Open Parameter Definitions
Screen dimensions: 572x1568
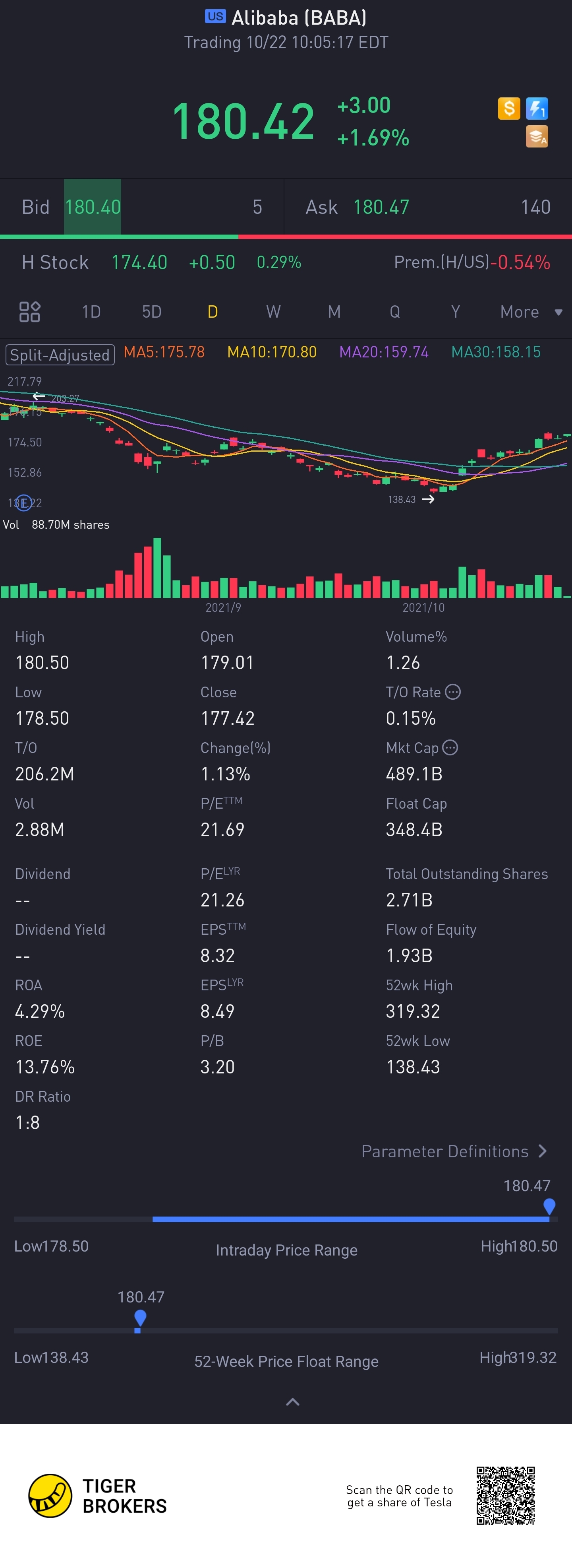[x=455, y=1151]
